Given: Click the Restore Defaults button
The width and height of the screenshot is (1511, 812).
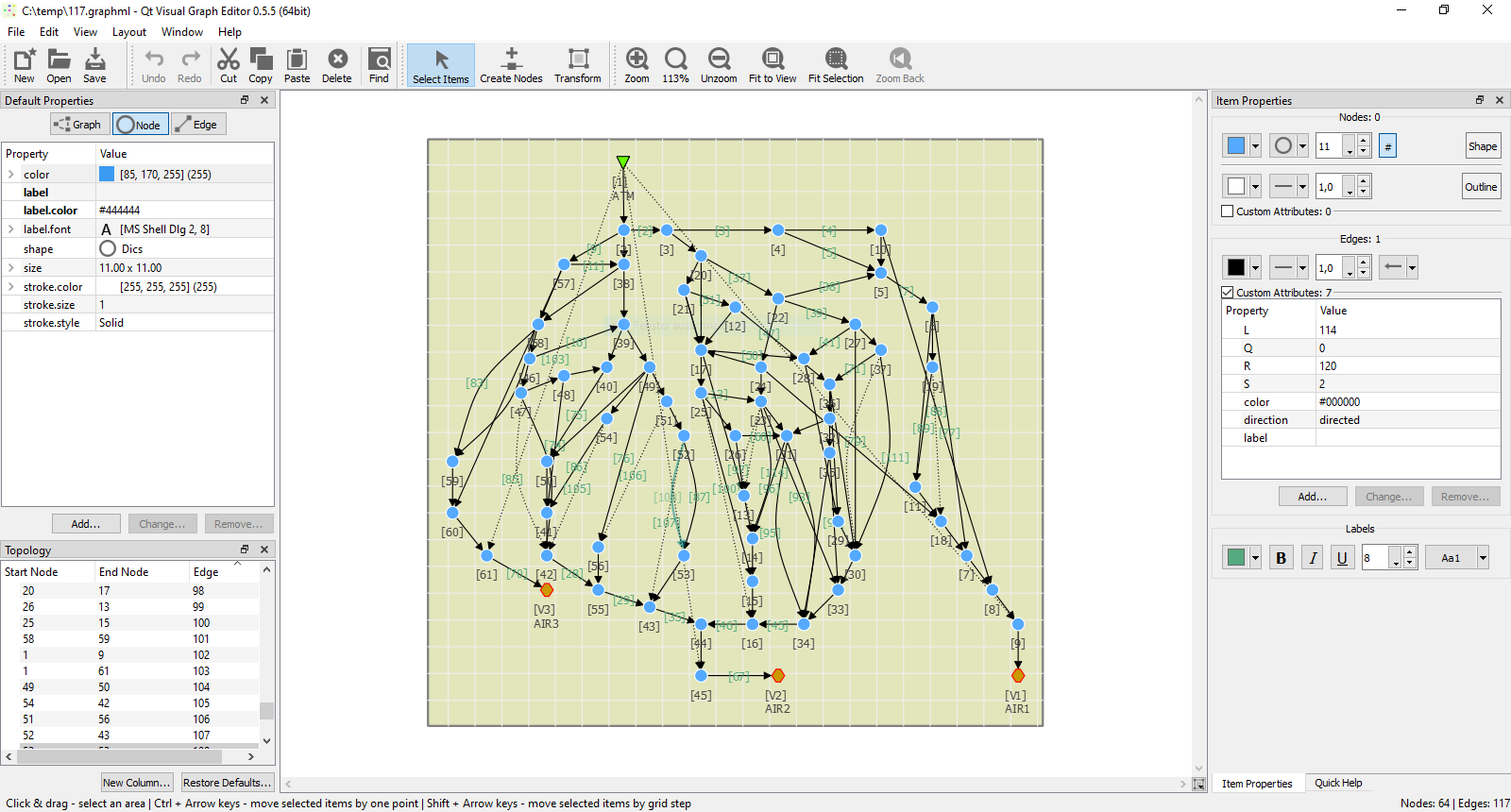Looking at the screenshot, I should (x=227, y=783).
